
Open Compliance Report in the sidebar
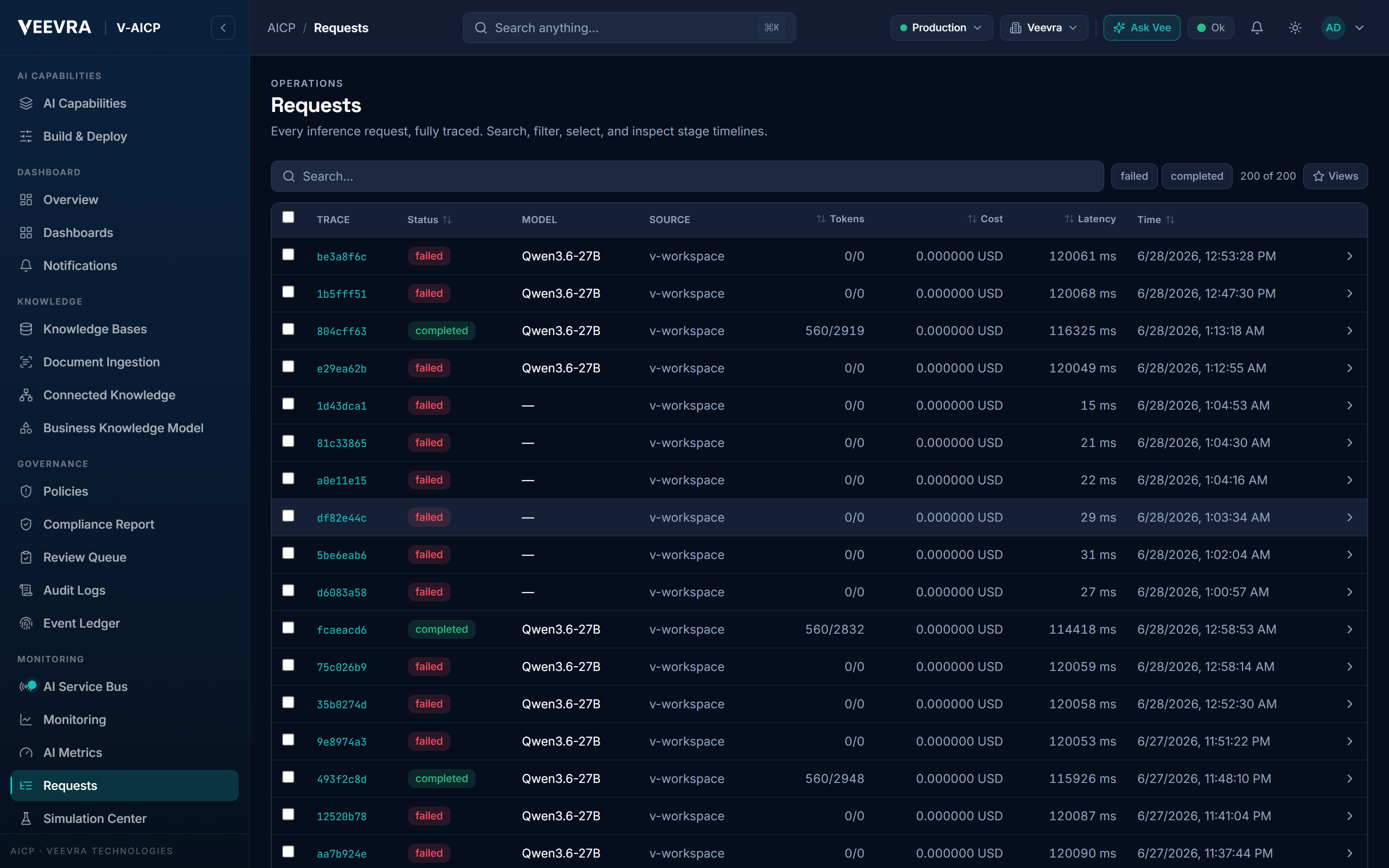coord(125,524)
